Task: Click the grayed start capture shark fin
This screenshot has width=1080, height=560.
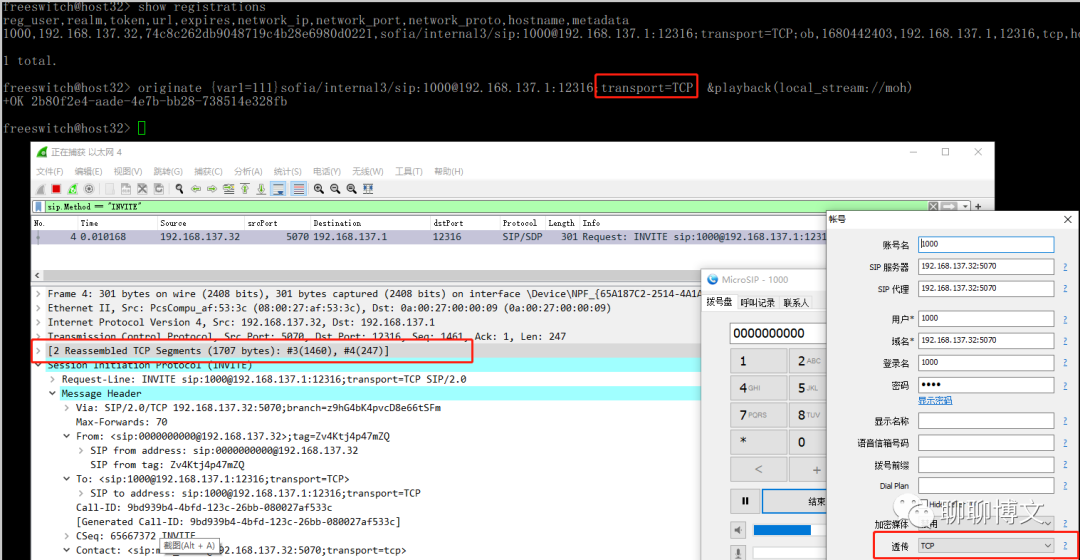Action: (x=40, y=189)
